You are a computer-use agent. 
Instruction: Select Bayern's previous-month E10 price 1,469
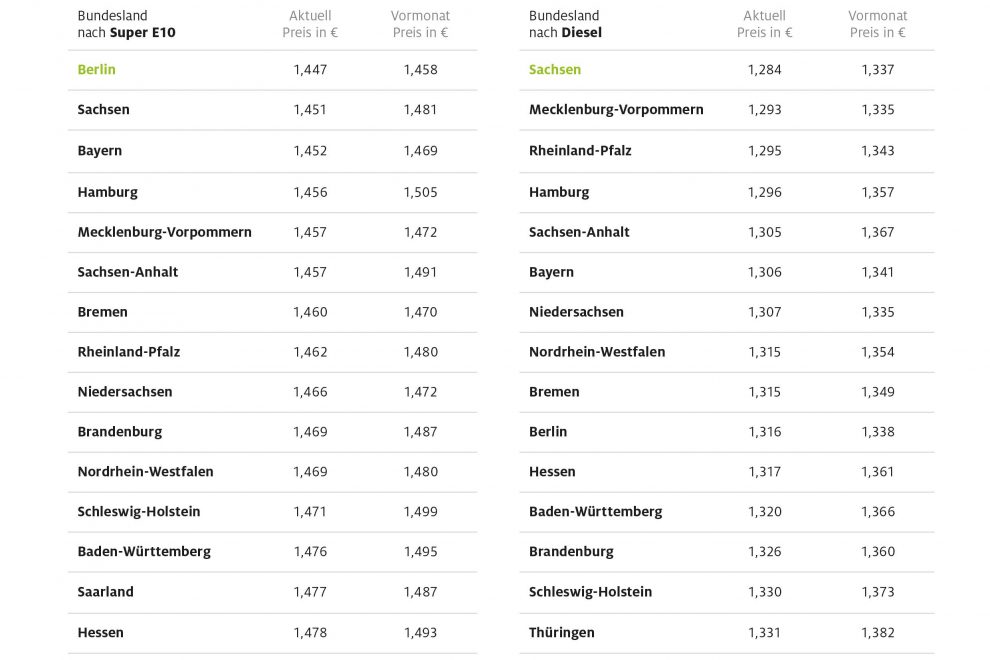coord(420,151)
